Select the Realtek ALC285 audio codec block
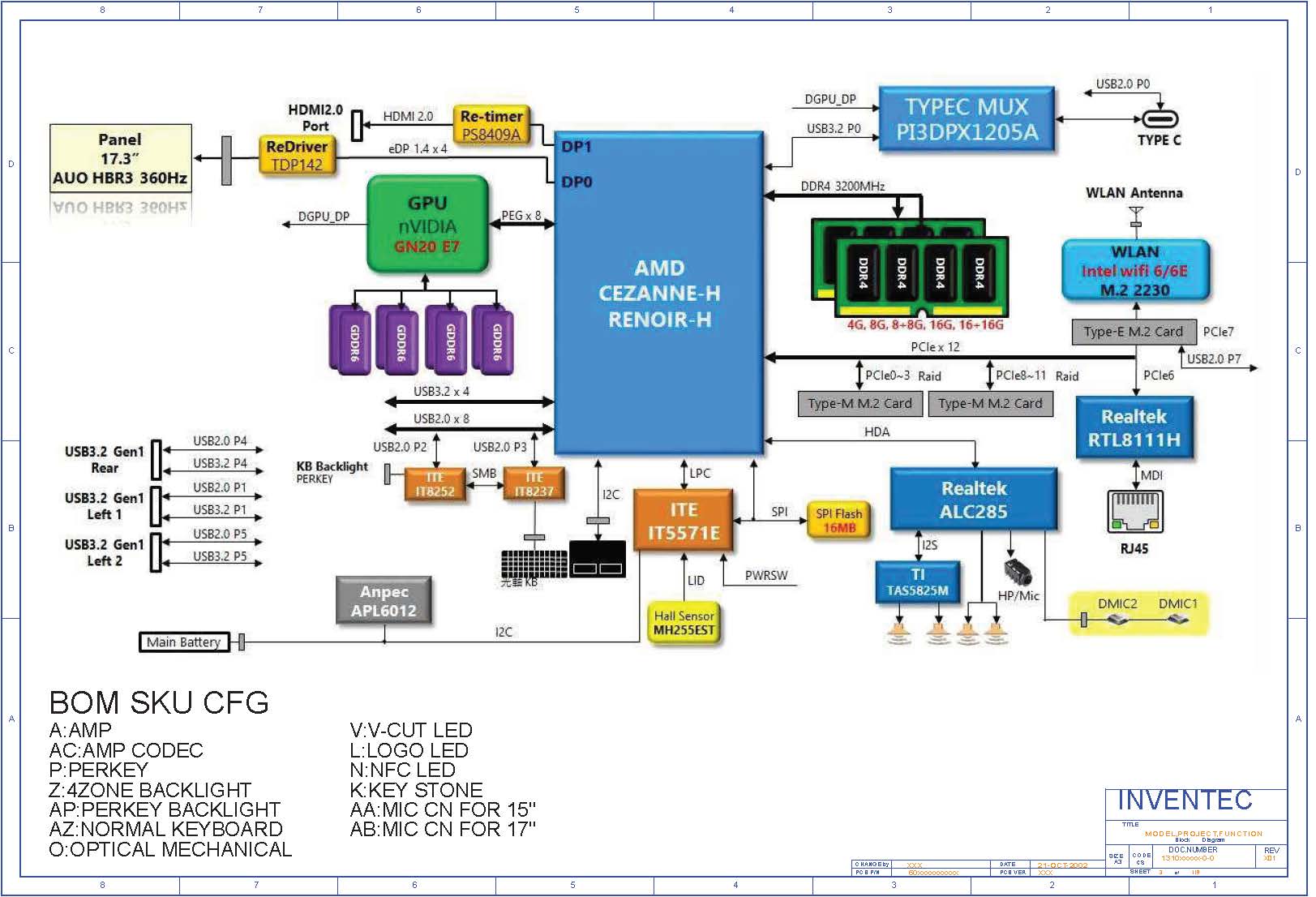Image resolution: width=1316 pixels, height=897 pixels. point(974,500)
